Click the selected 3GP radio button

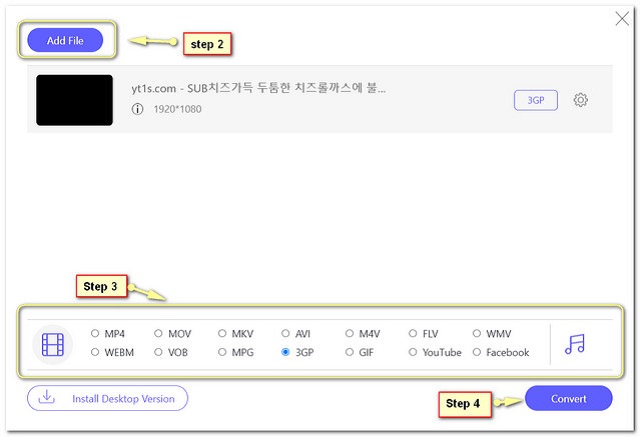pos(286,352)
